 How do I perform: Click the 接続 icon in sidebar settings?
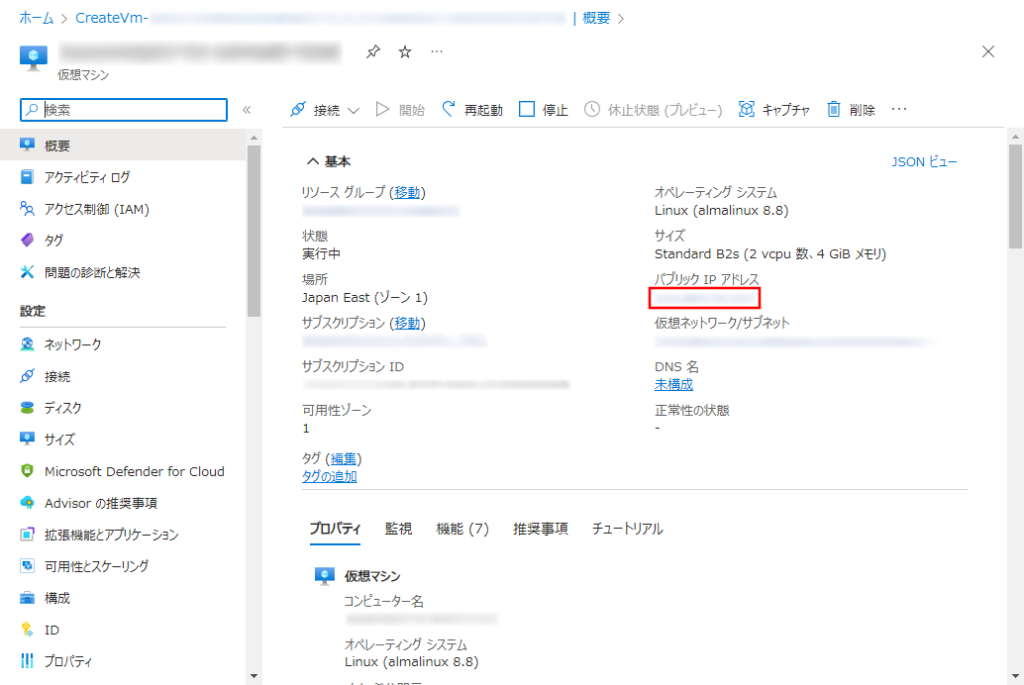click(x=27, y=375)
